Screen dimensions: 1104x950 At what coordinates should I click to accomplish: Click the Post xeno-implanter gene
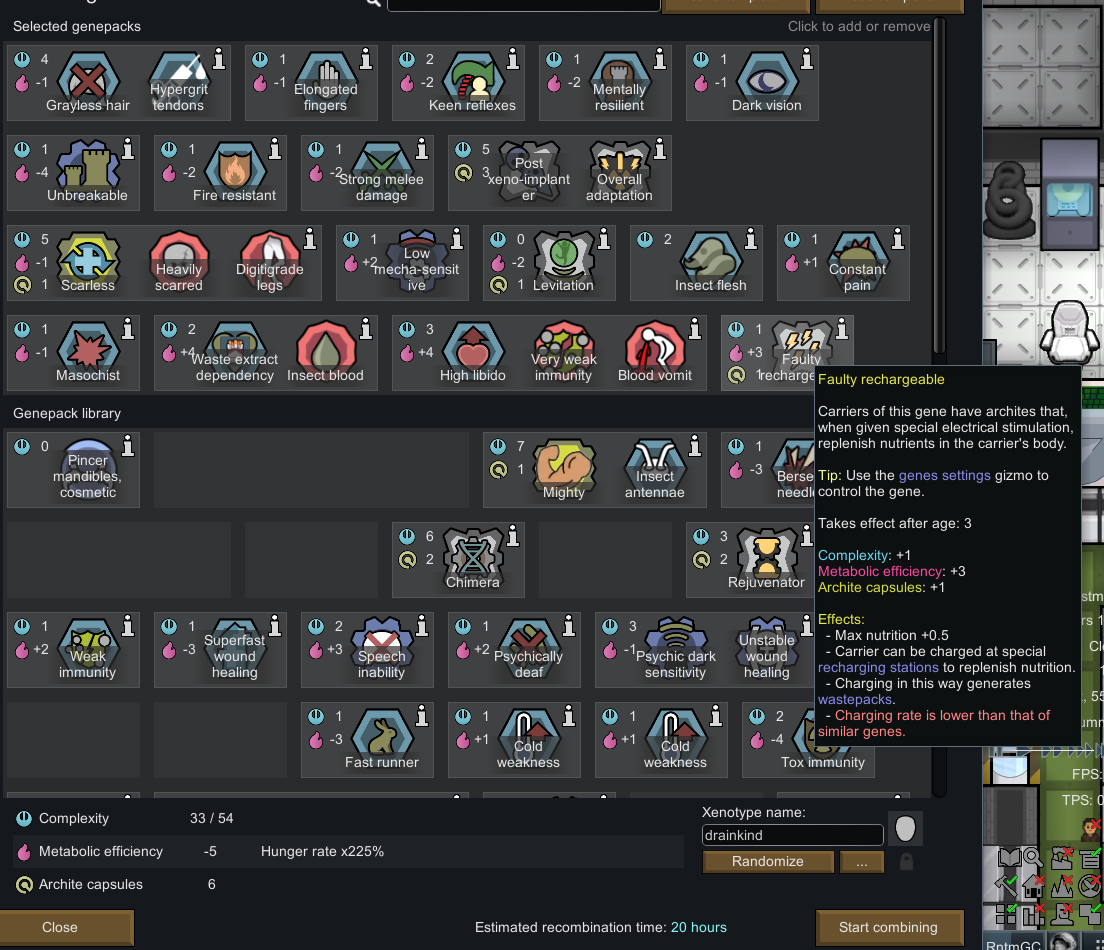coord(529,173)
